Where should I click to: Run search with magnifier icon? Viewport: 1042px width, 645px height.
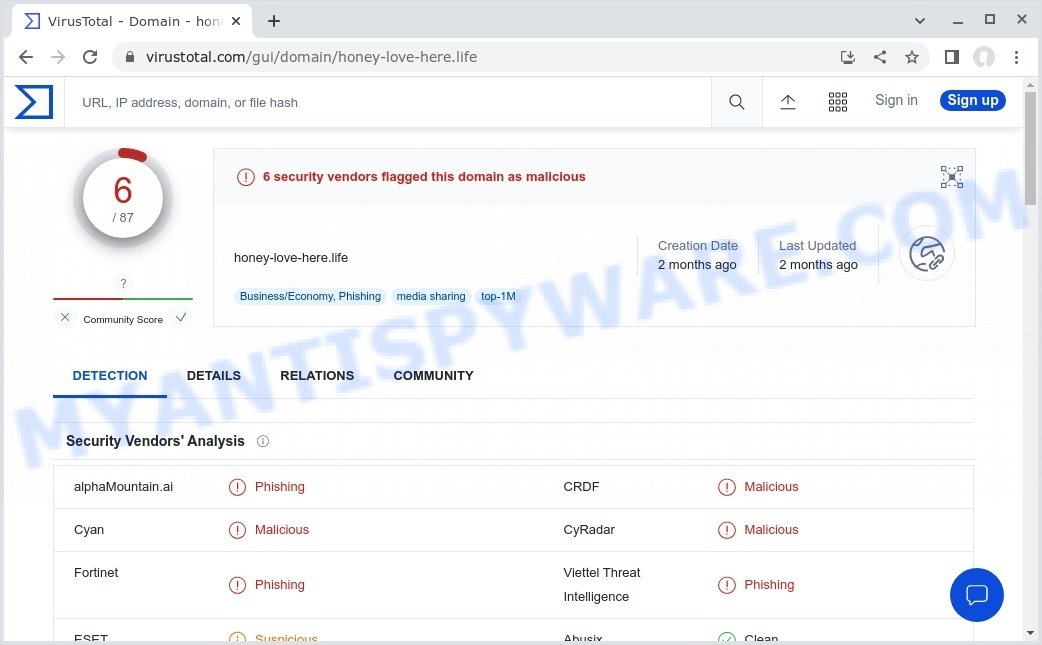click(x=736, y=102)
